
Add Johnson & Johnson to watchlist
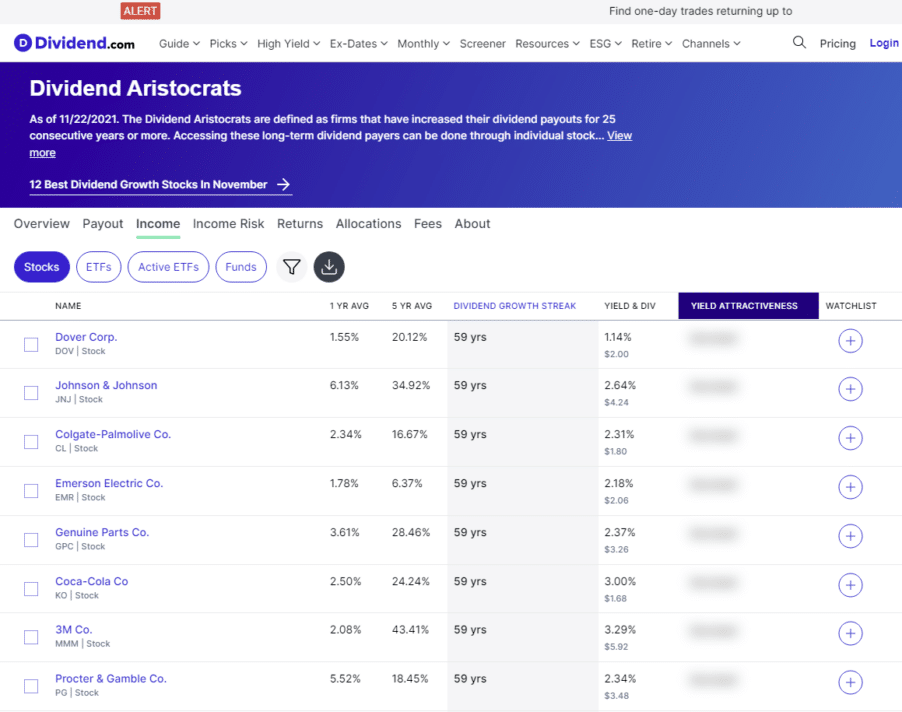[x=850, y=390]
